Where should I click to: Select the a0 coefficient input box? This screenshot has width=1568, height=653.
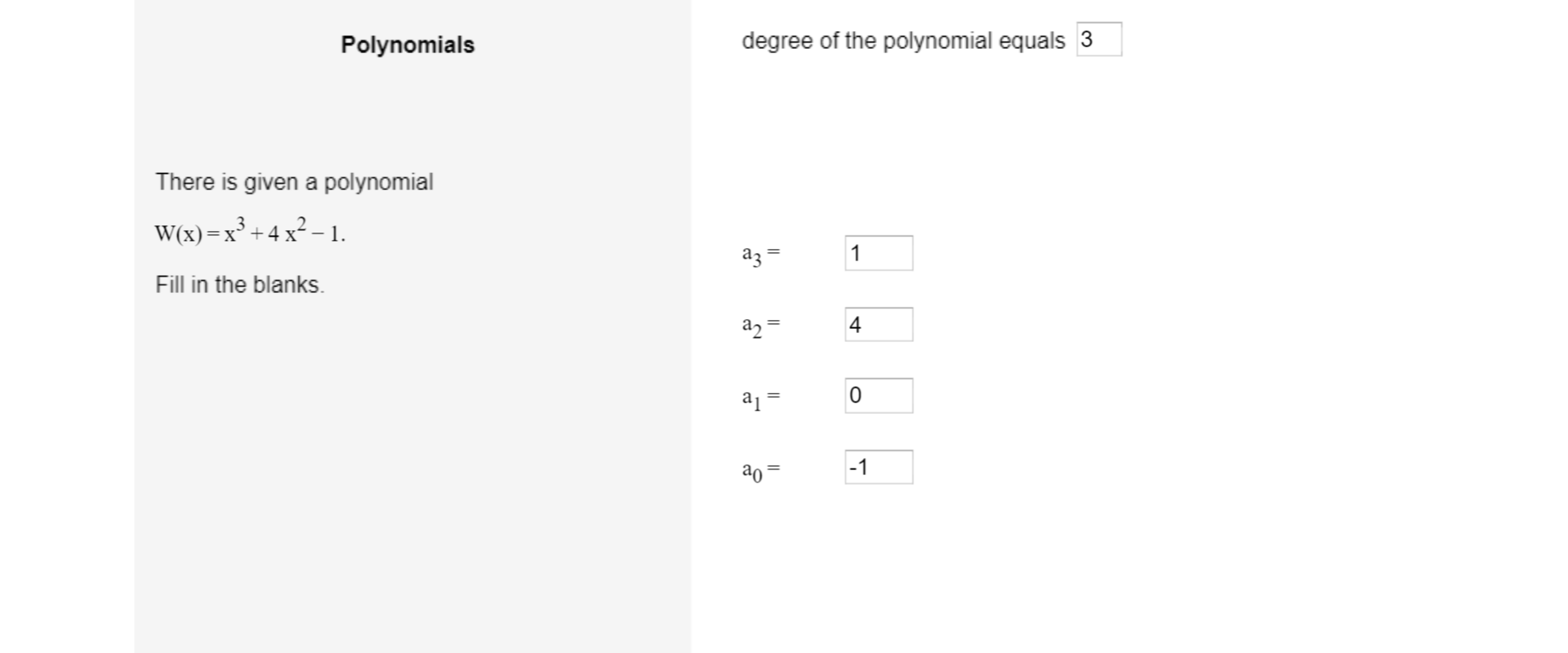877,467
